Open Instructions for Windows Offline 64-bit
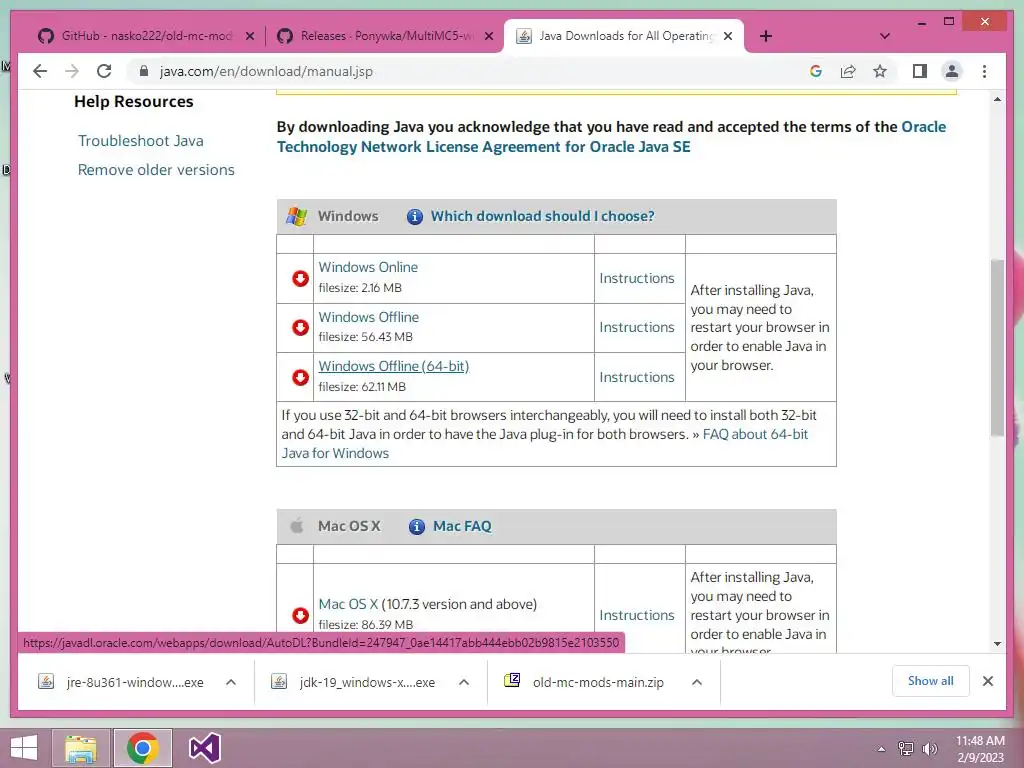Viewport: 1024px width, 768px height. click(x=637, y=377)
